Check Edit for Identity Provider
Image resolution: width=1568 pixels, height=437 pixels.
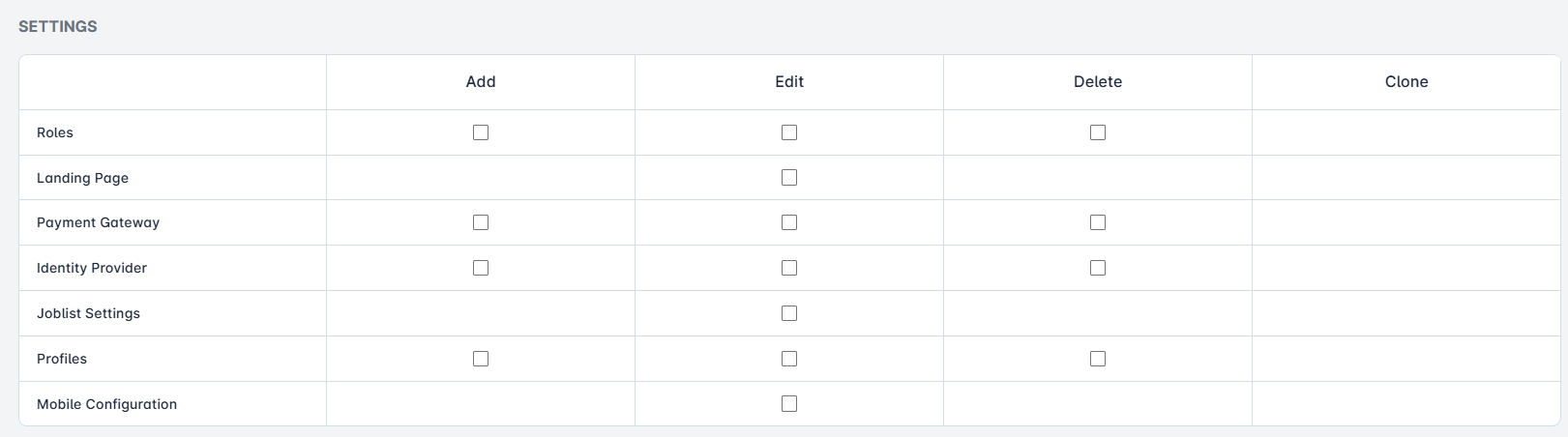(x=789, y=268)
